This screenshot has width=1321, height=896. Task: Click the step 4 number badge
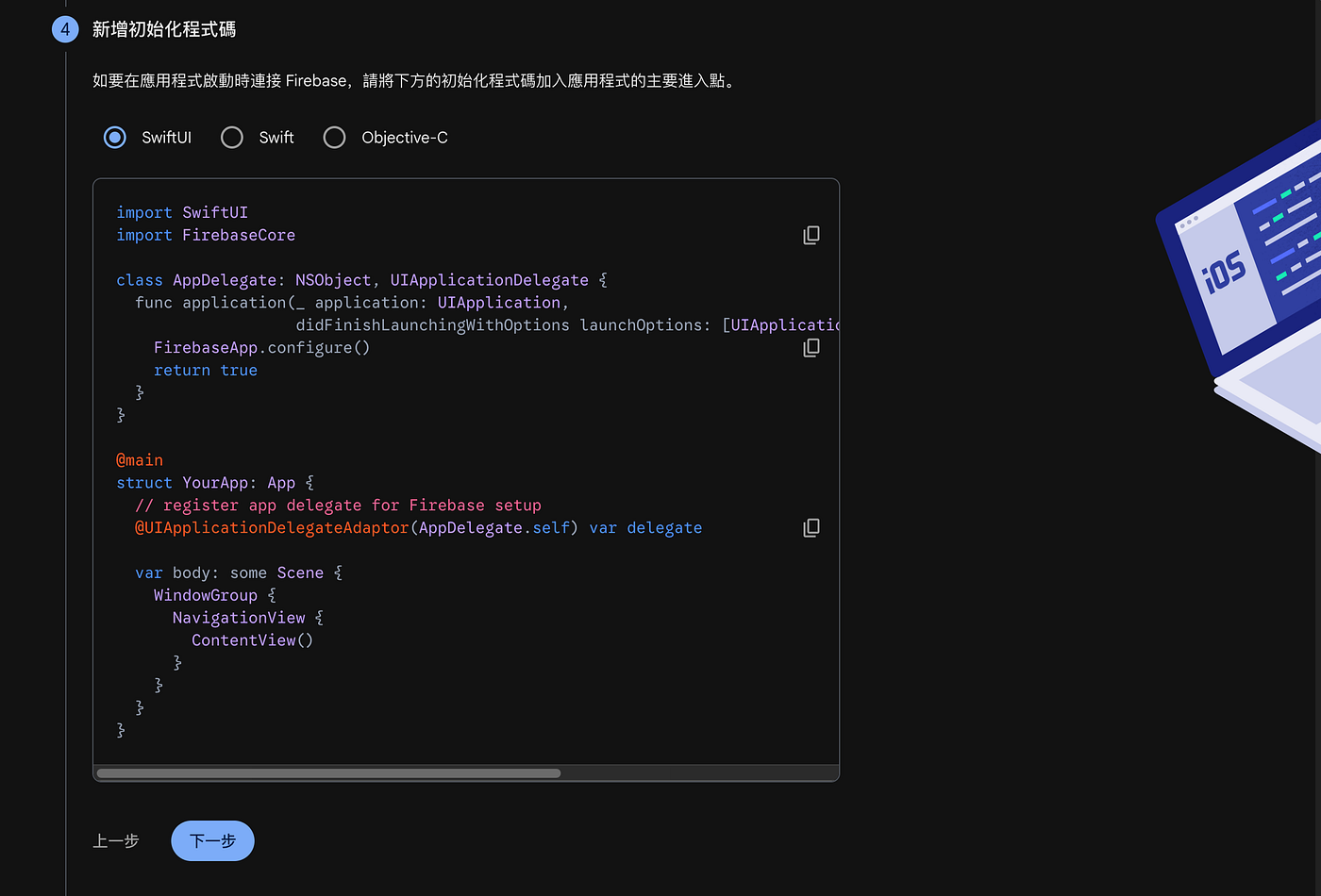65,29
